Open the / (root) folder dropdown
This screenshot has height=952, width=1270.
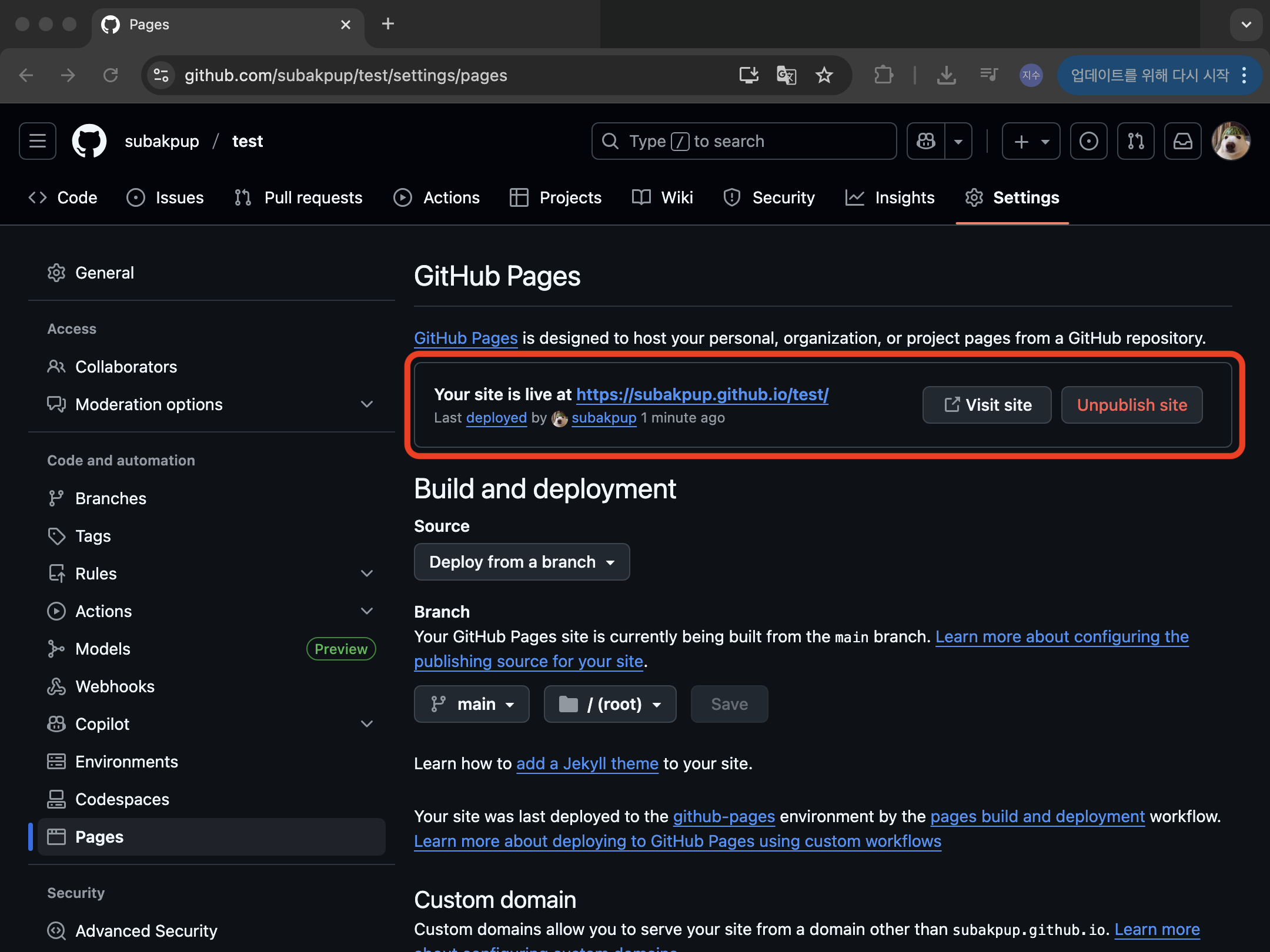tap(610, 704)
